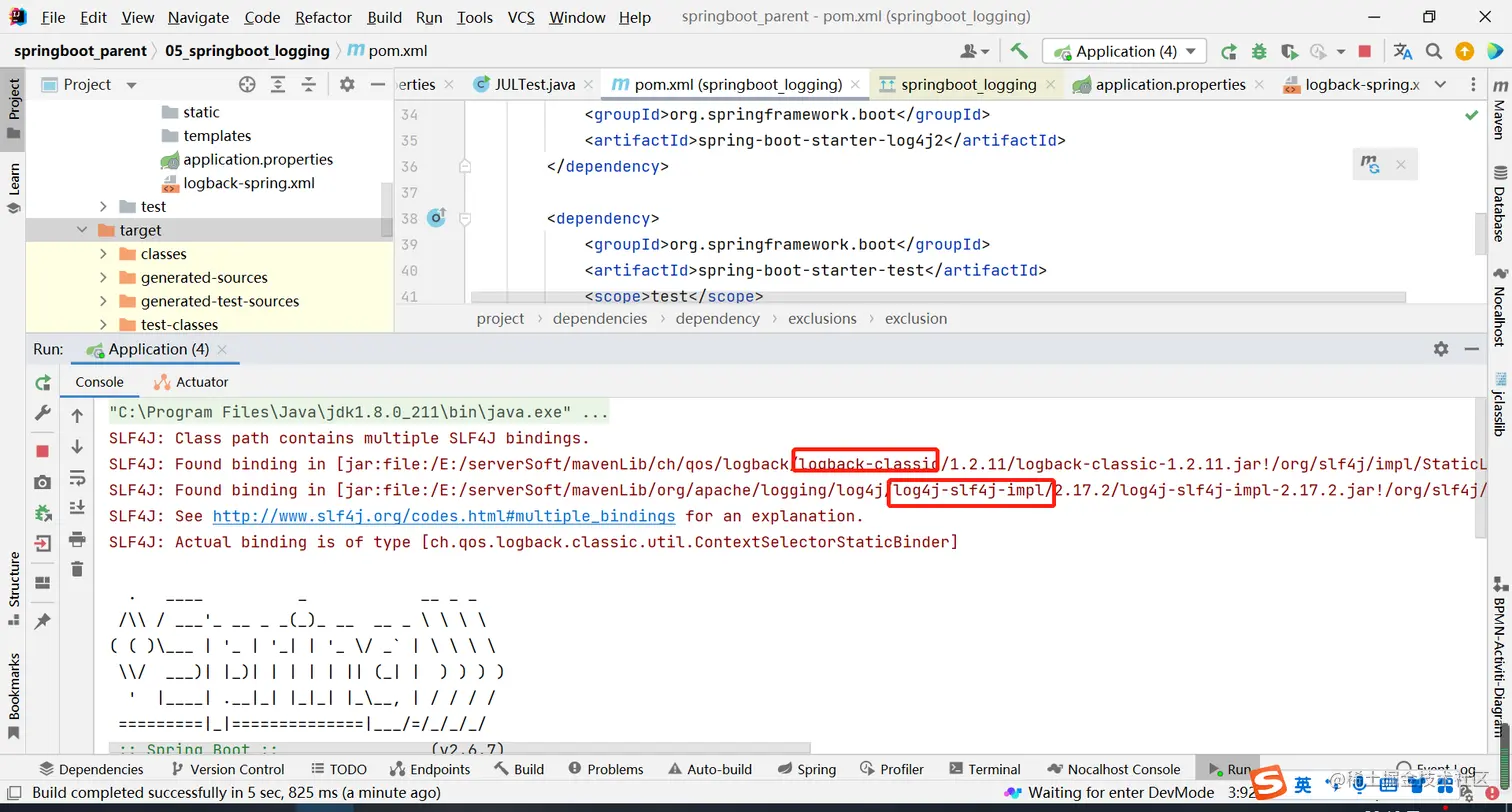1512x812 pixels.
Task: Open the Translate icon in the toolbar
Action: coord(1403,51)
